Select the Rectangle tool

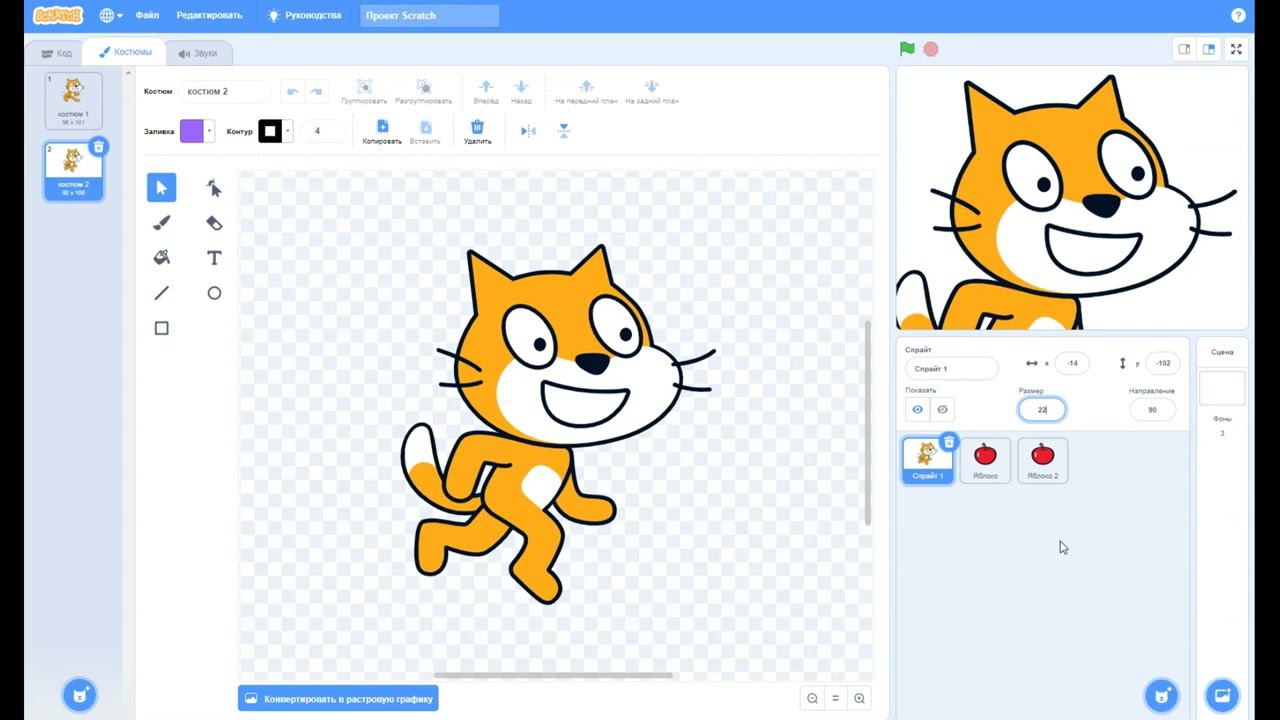(x=161, y=328)
